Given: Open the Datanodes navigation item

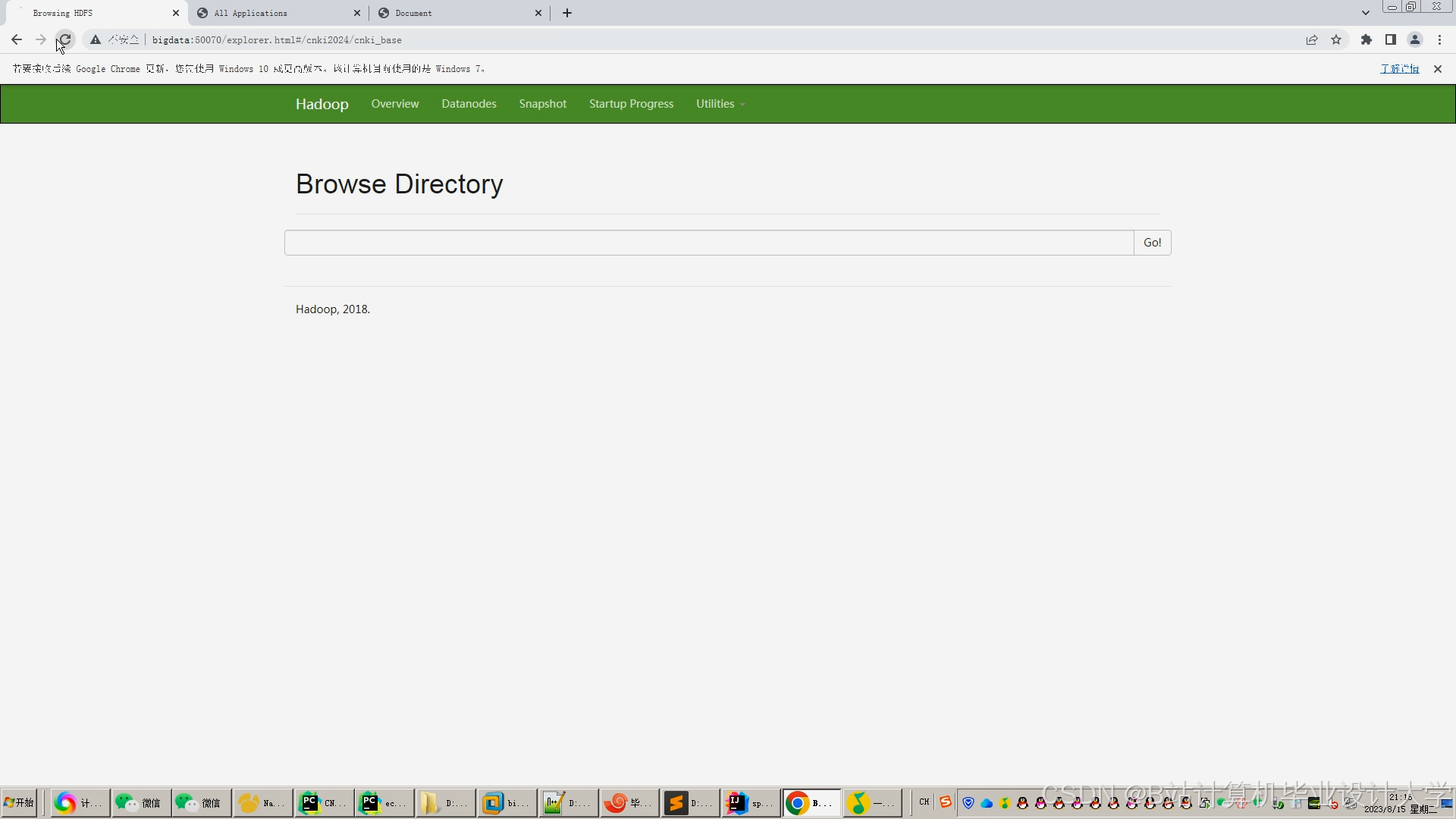Looking at the screenshot, I should click(469, 104).
